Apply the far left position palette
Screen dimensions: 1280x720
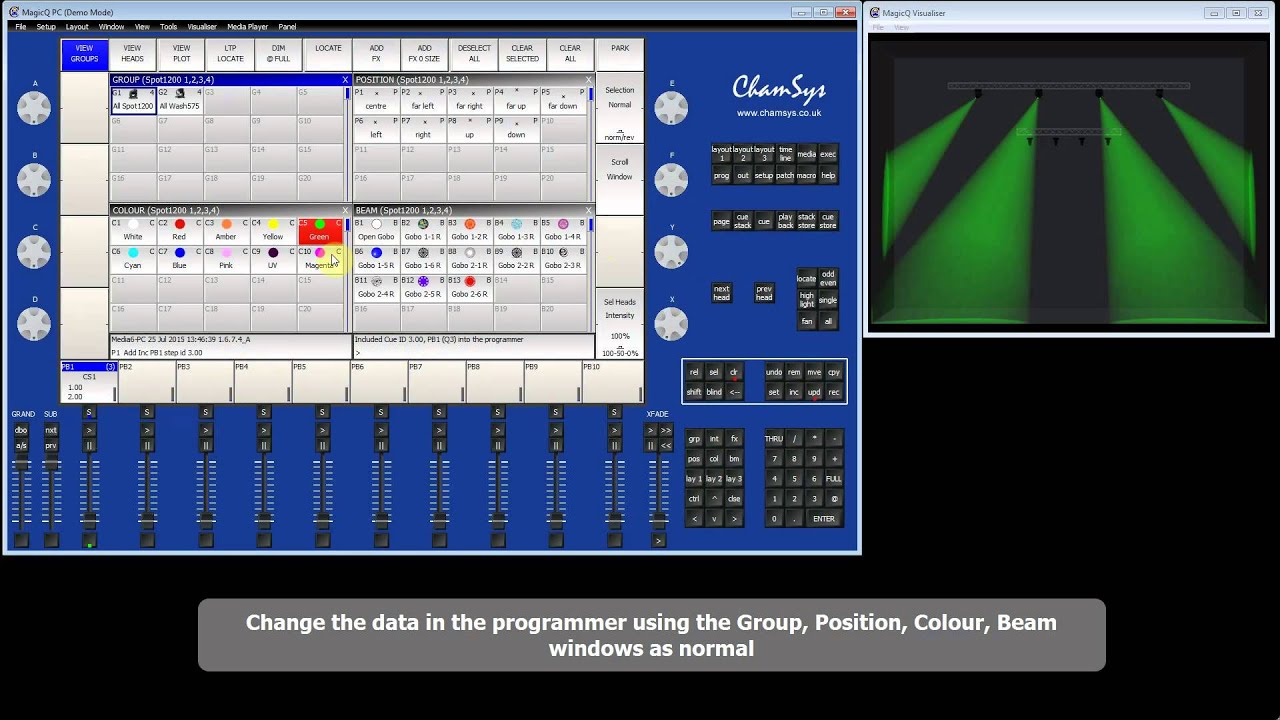pyautogui.click(x=423, y=100)
